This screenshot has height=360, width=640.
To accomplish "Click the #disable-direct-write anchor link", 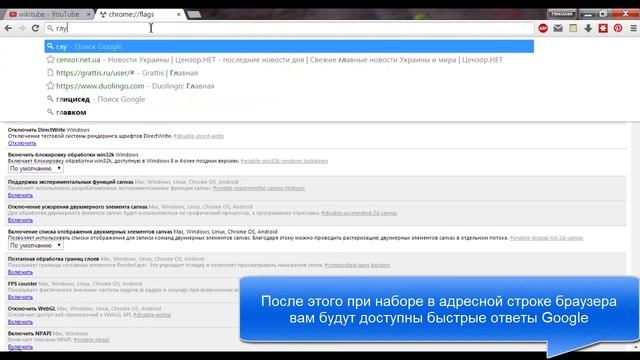I will point(199,136).
